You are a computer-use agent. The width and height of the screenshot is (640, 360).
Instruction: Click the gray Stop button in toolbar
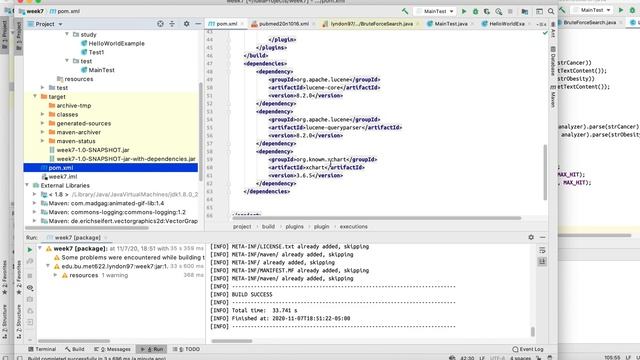[510, 11]
